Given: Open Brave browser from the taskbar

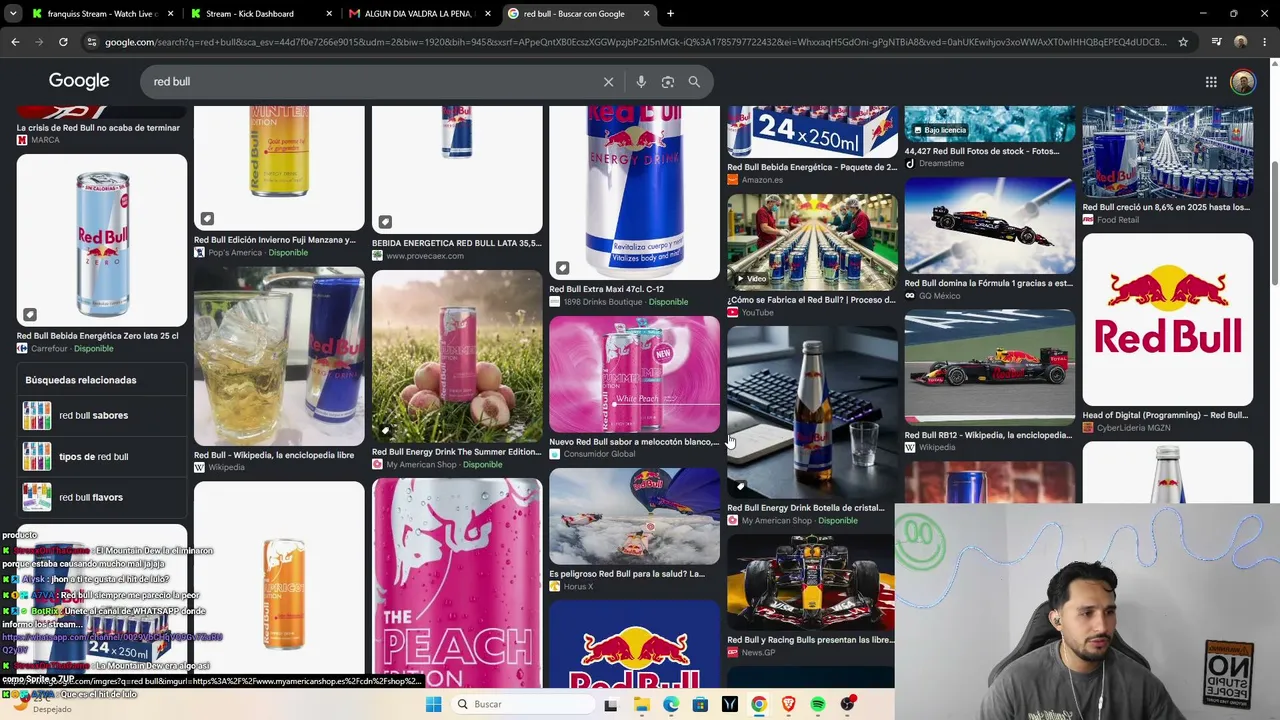Looking at the screenshot, I should [788, 704].
